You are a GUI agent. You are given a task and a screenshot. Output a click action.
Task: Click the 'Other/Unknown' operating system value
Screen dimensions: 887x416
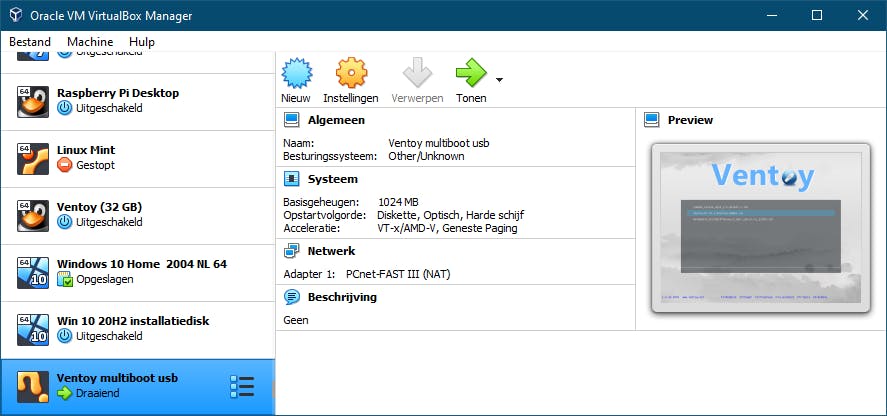pos(427,156)
